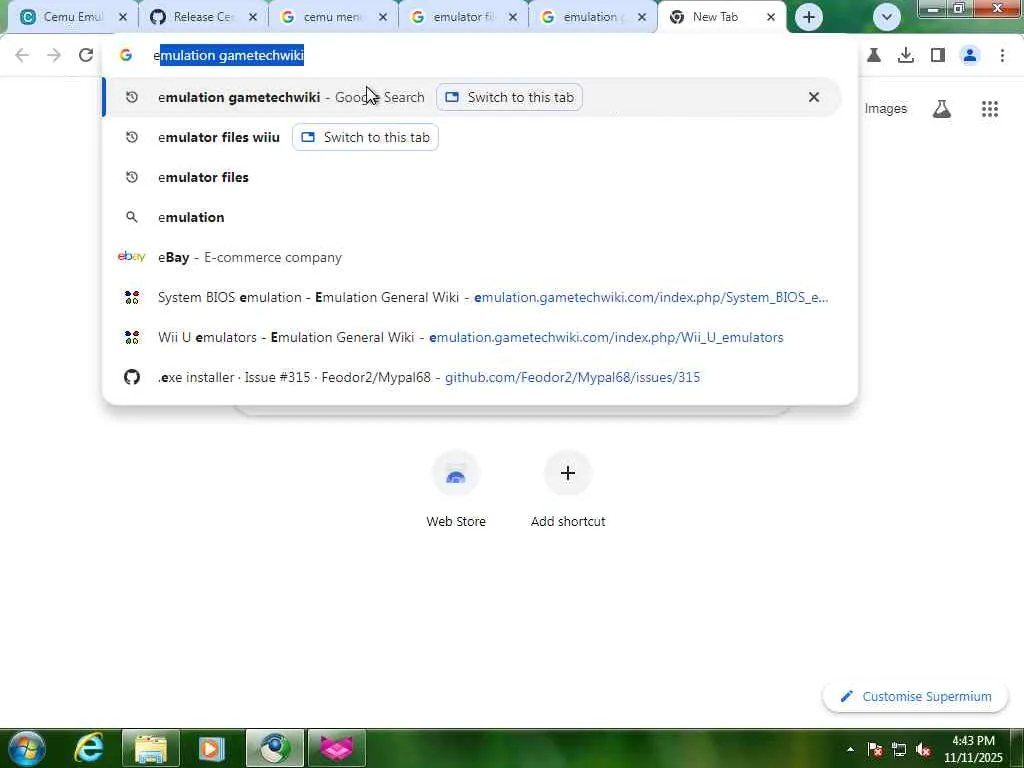Click the Google icon in the address bar
Screen dimensions: 1024x768
point(125,56)
